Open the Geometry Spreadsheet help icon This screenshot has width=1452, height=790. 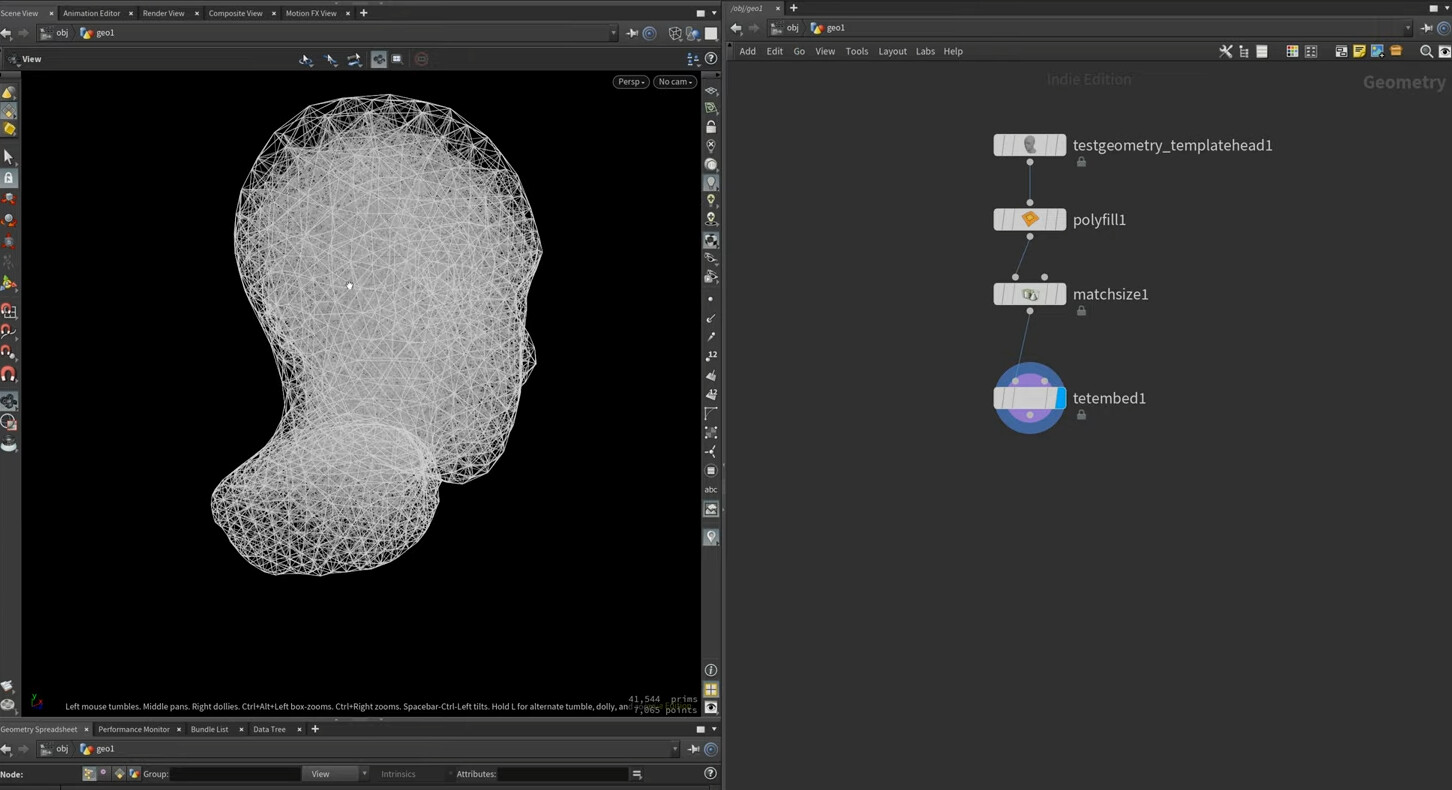pyautogui.click(x=710, y=773)
